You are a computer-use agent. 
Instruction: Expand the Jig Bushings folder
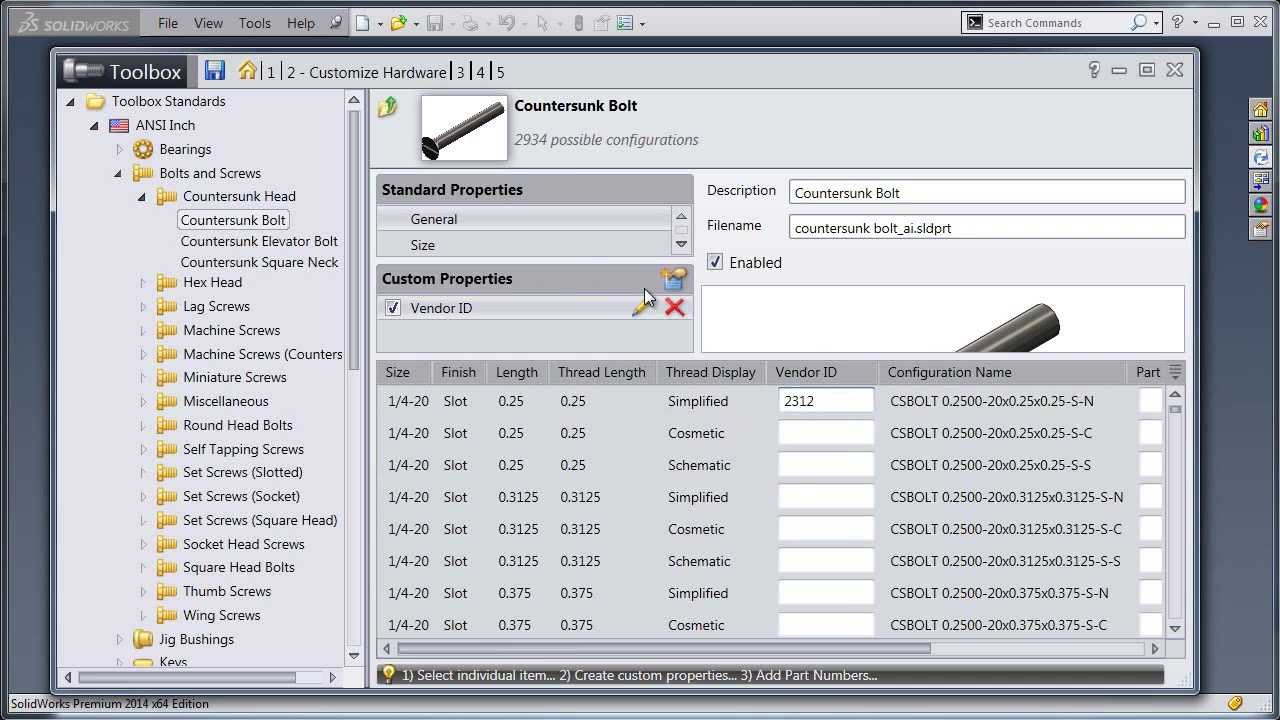click(x=119, y=639)
